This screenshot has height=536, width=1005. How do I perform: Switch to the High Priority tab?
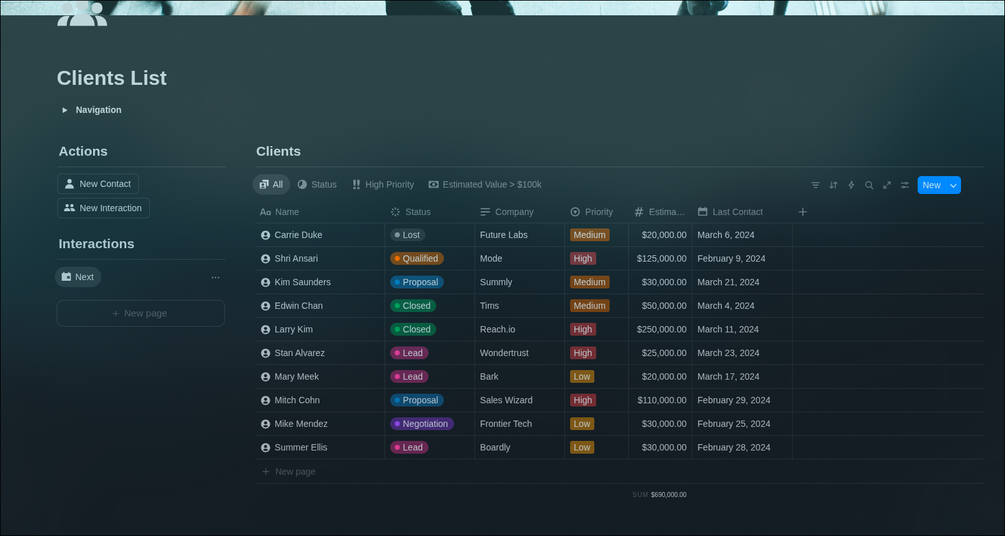[x=383, y=185]
